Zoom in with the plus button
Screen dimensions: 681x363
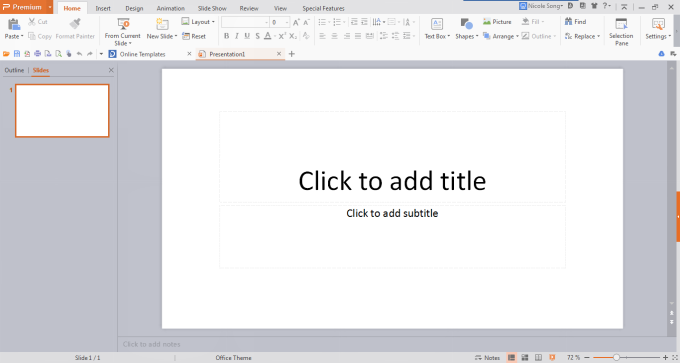tap(665, 358)
